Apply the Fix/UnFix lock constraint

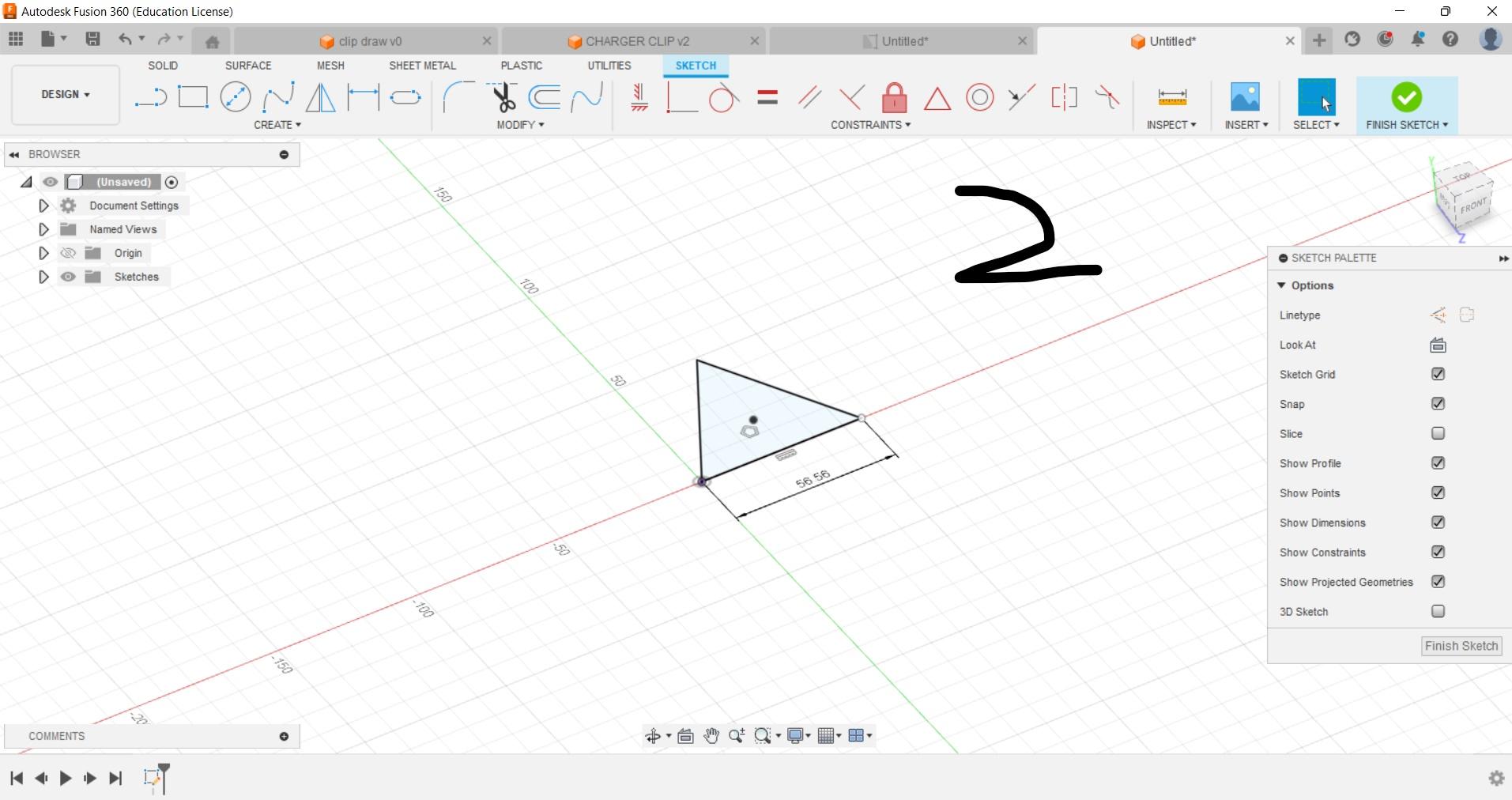pos(893,96)
